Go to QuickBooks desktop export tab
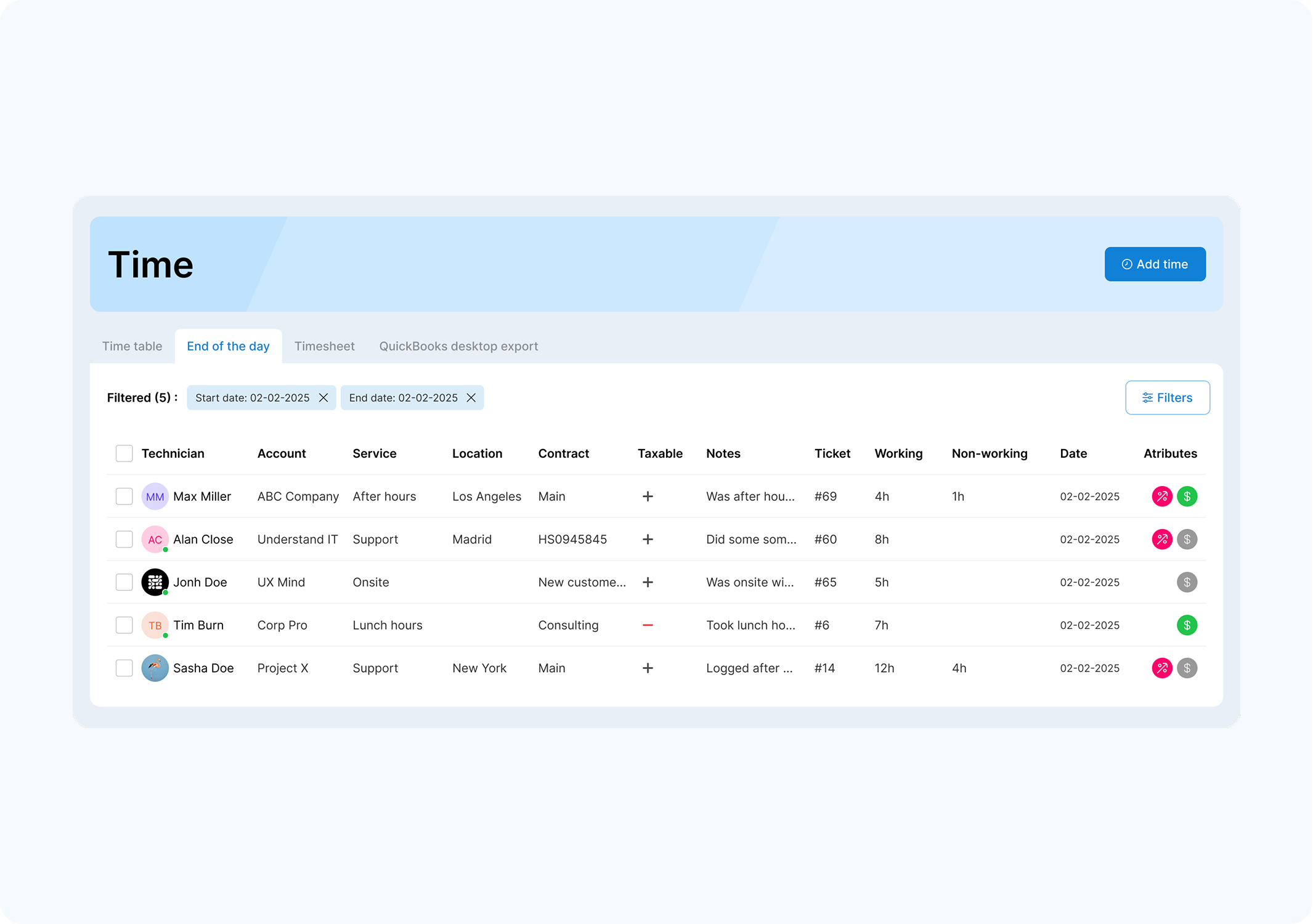 458,346
